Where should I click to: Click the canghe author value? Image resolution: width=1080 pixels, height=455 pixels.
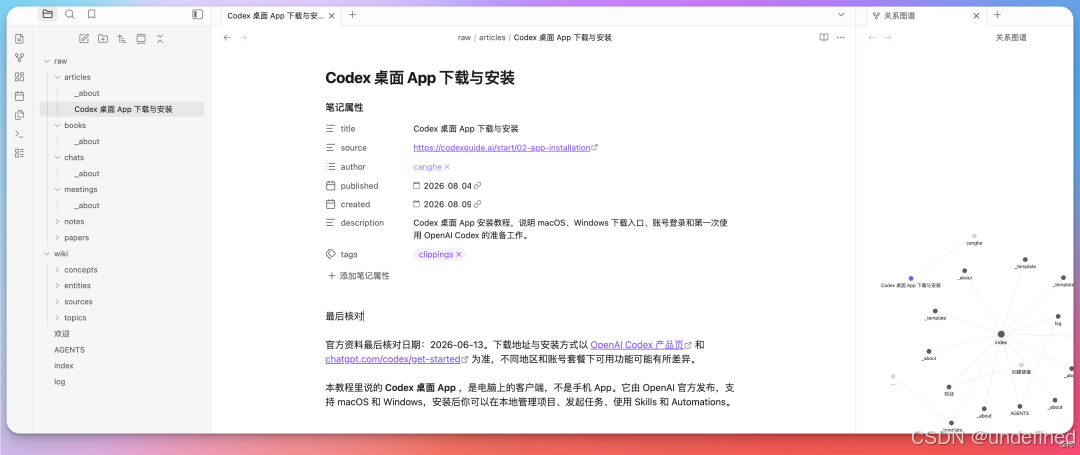[x=427, y=167]
